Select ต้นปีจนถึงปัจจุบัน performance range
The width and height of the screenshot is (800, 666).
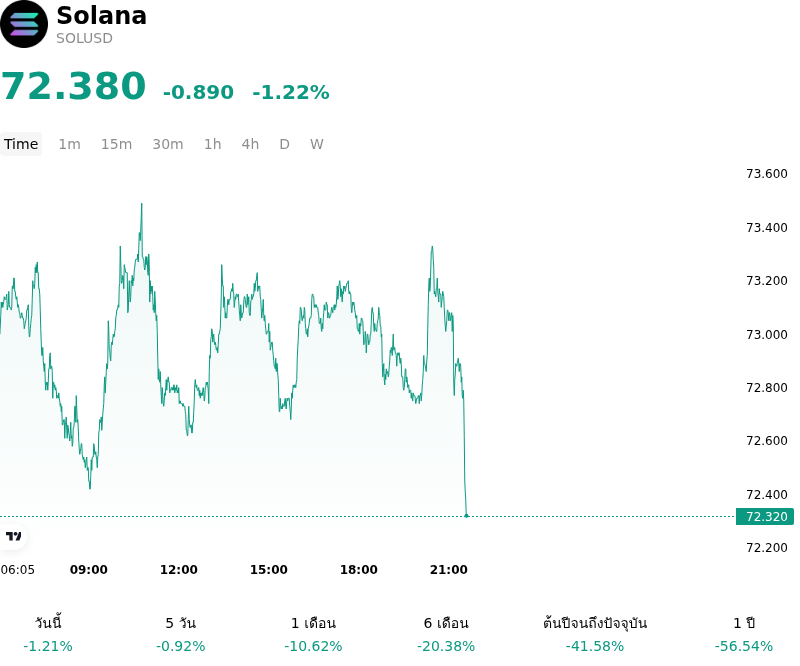[x=595, y=634]
